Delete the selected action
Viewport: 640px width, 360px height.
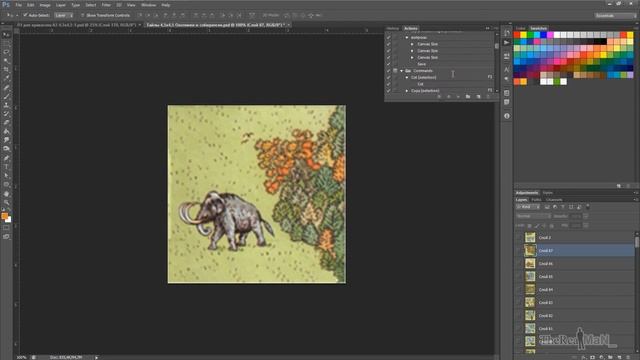pos(488,97)
